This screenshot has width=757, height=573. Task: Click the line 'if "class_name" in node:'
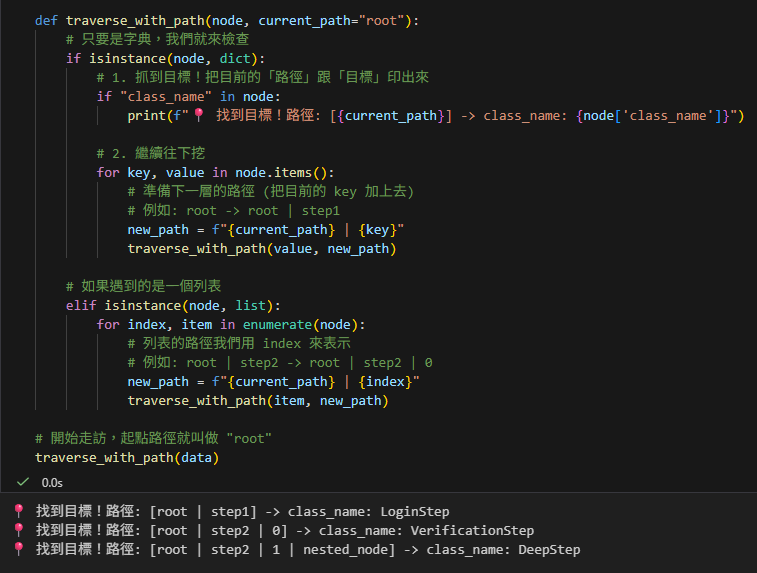pos(188,97)
